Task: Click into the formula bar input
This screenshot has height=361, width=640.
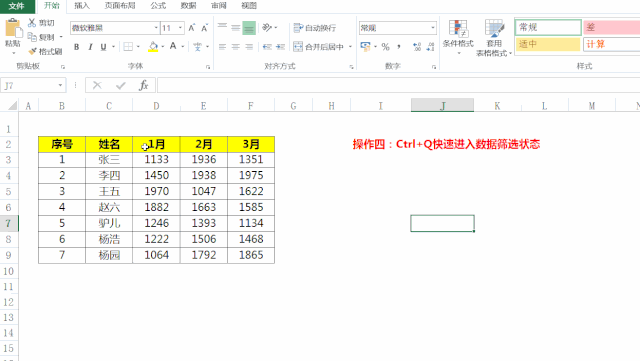Action: tap(398, 85)
